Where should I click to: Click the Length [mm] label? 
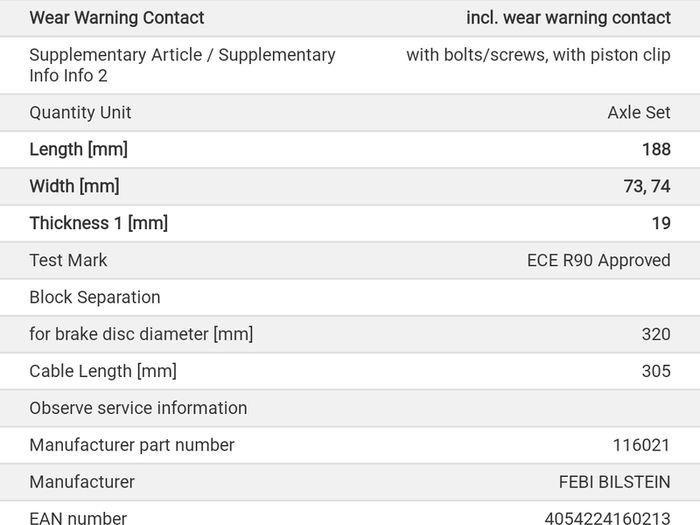79,150
